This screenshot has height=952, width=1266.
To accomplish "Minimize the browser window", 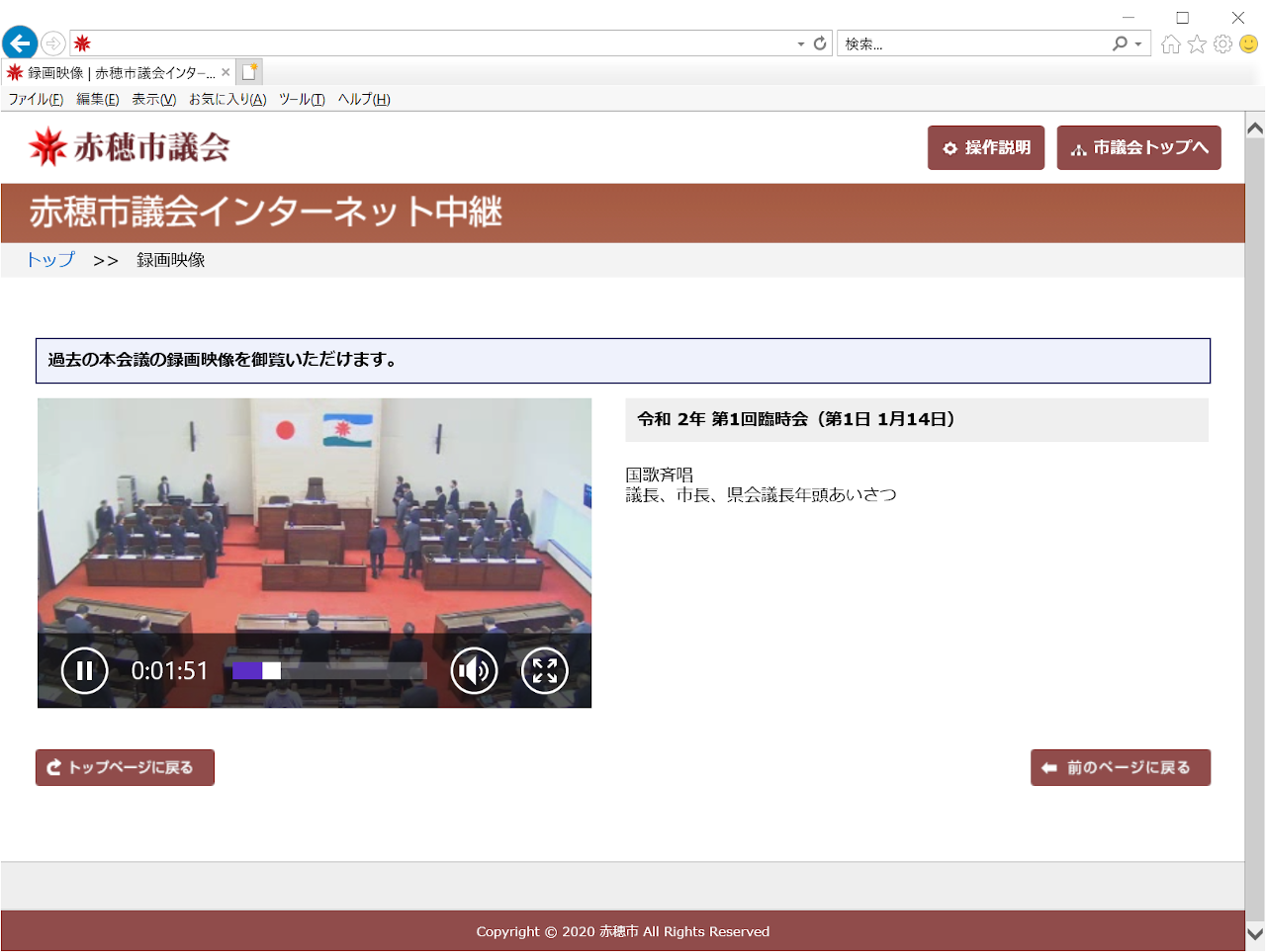I will pos(1128,17).
